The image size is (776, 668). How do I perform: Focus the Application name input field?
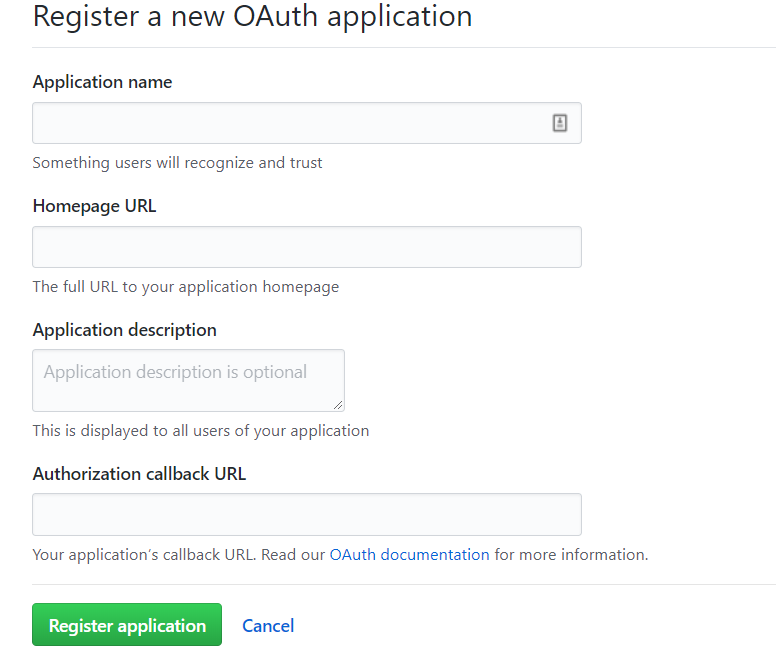pyautogui.click(x=290, y=123)
